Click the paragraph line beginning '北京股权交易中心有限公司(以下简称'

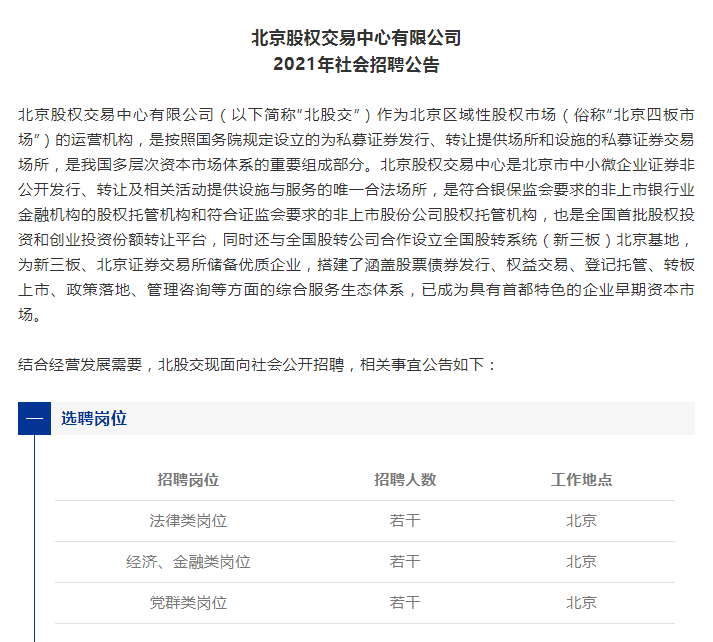356,115
